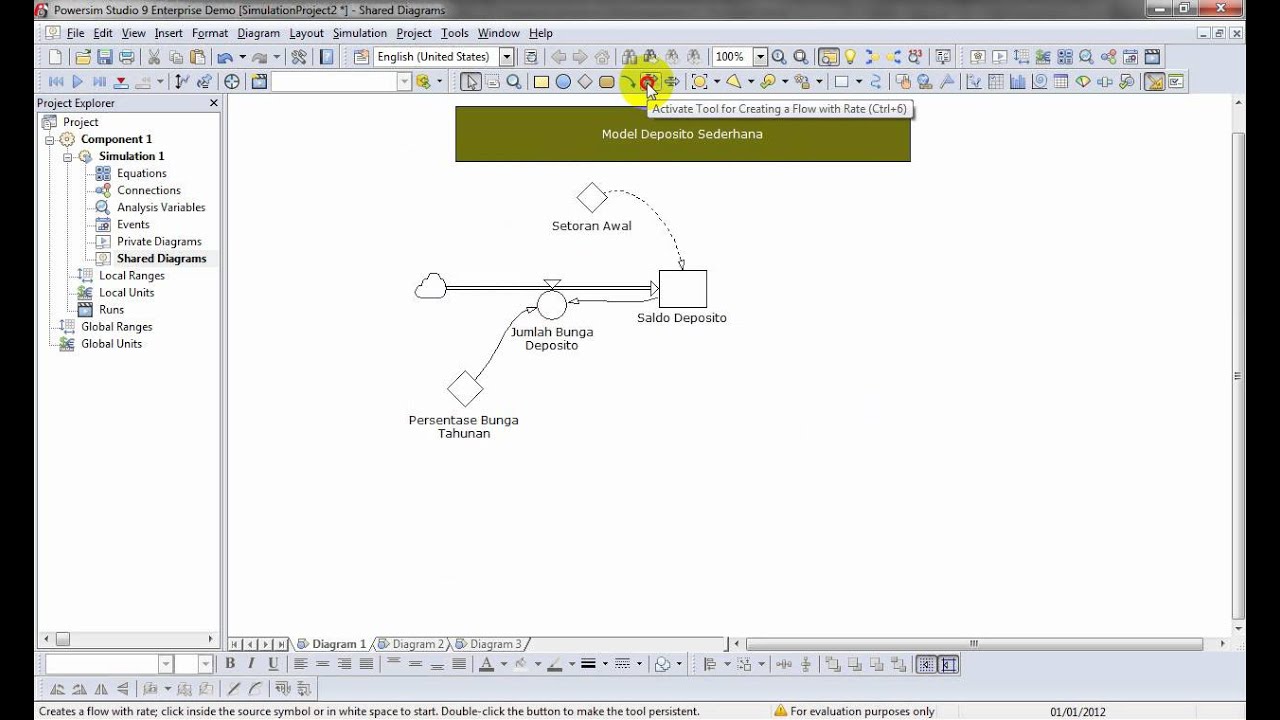The width and height of the screenshot is (1280, 720).
Task: Select Global Units in Project Explorer
Action: click(x=111, y=343)
